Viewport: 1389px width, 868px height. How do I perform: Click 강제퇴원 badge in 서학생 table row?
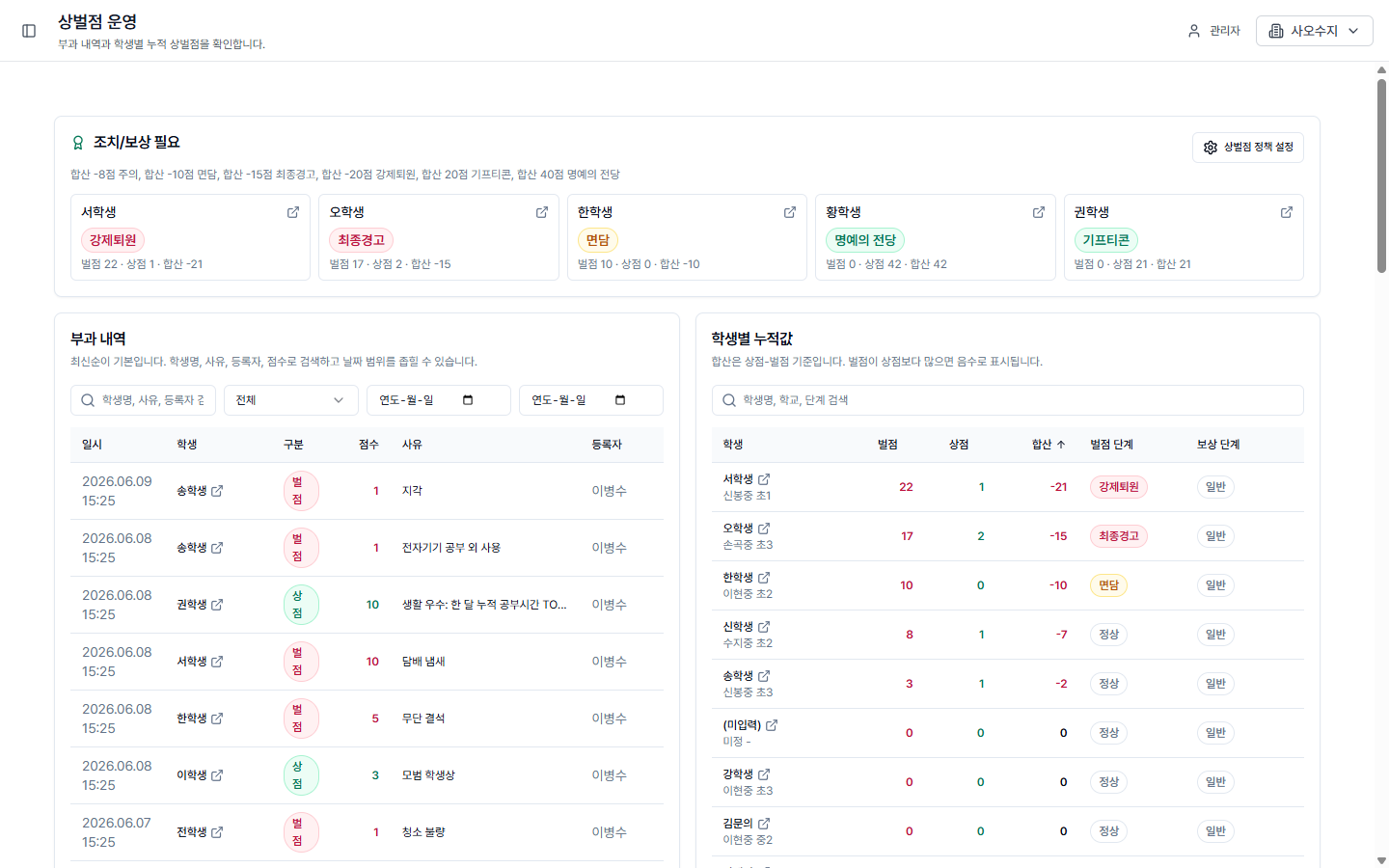click(x=1119, y=487)
